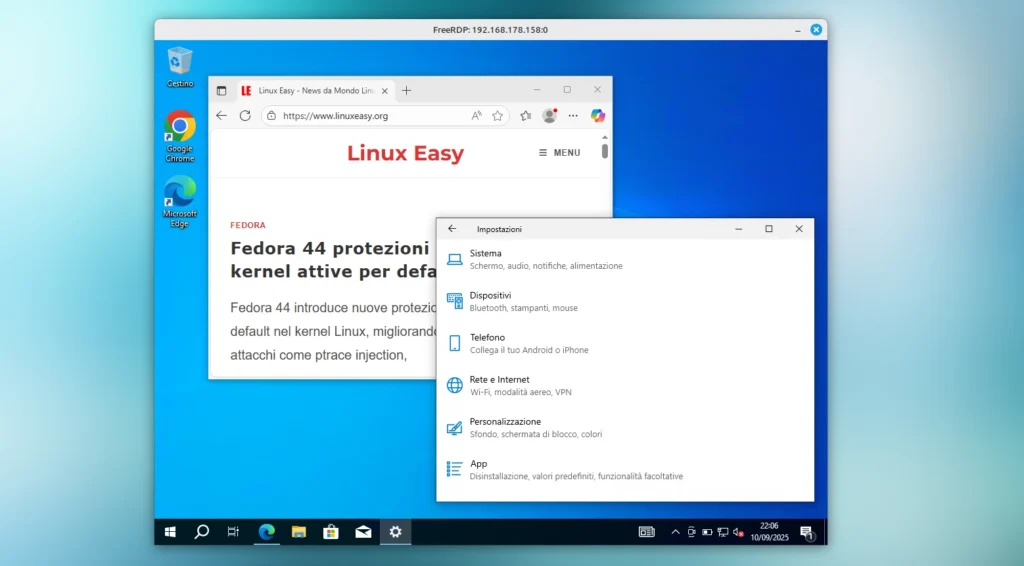Close the FreeRDP session window
The height and width of the screenshot is (566, 1024).
point(816,29)
